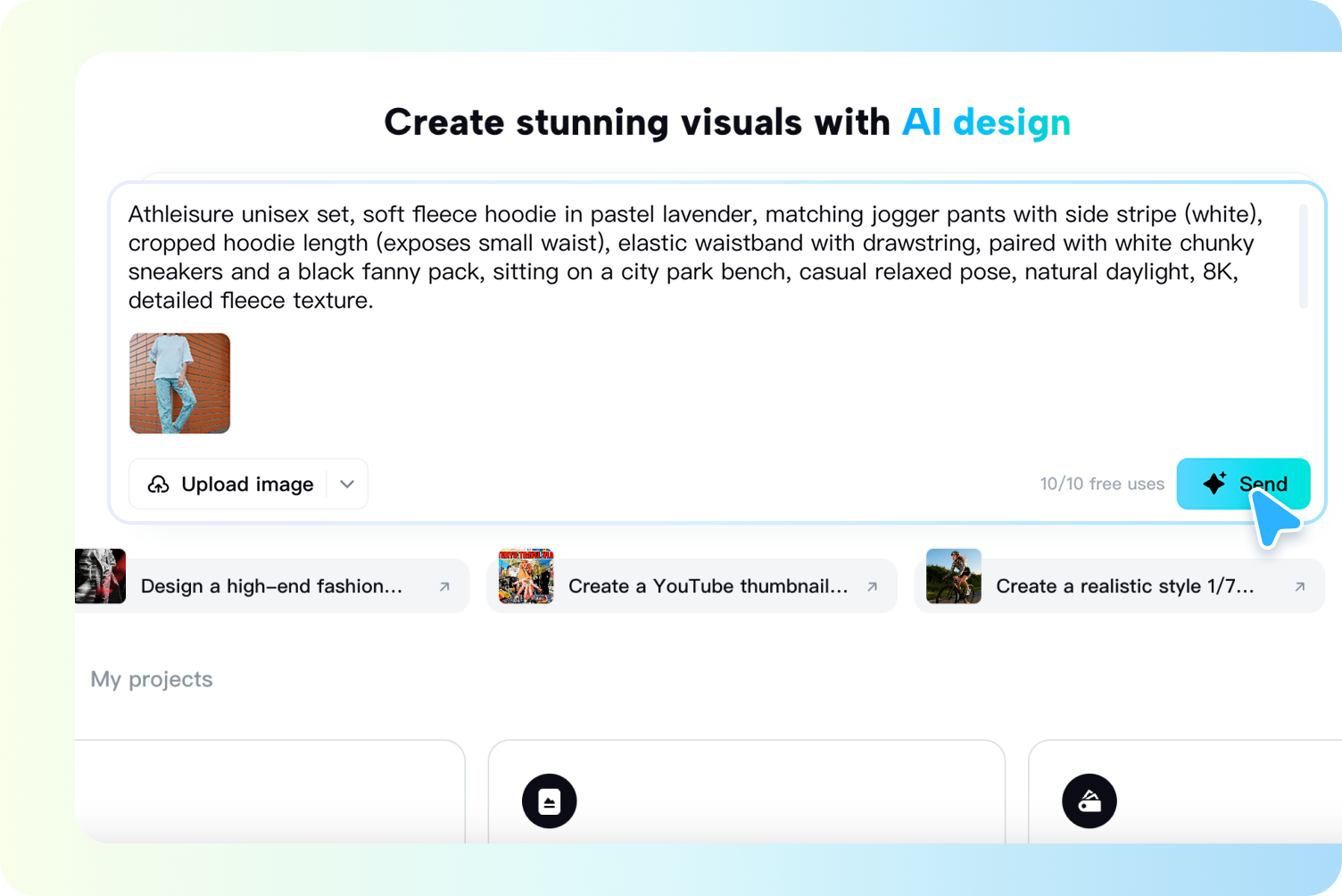Viewport: 1342px width, 896px height.
Task: Click the cloud upload icon beside Upload image
Action: (158, 484)
